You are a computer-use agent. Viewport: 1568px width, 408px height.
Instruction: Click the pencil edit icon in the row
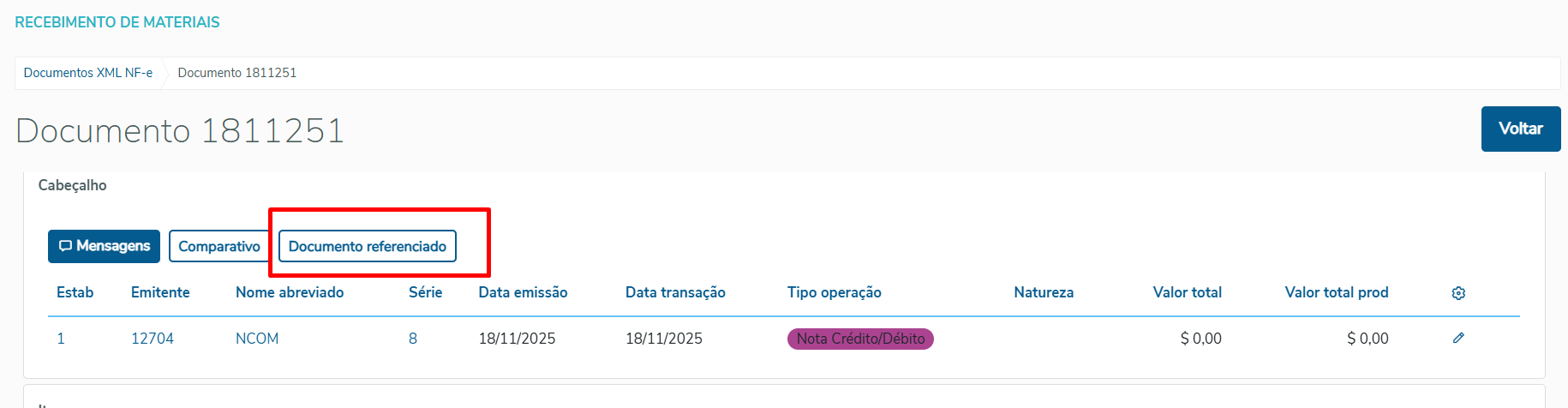coord(1458,338)
